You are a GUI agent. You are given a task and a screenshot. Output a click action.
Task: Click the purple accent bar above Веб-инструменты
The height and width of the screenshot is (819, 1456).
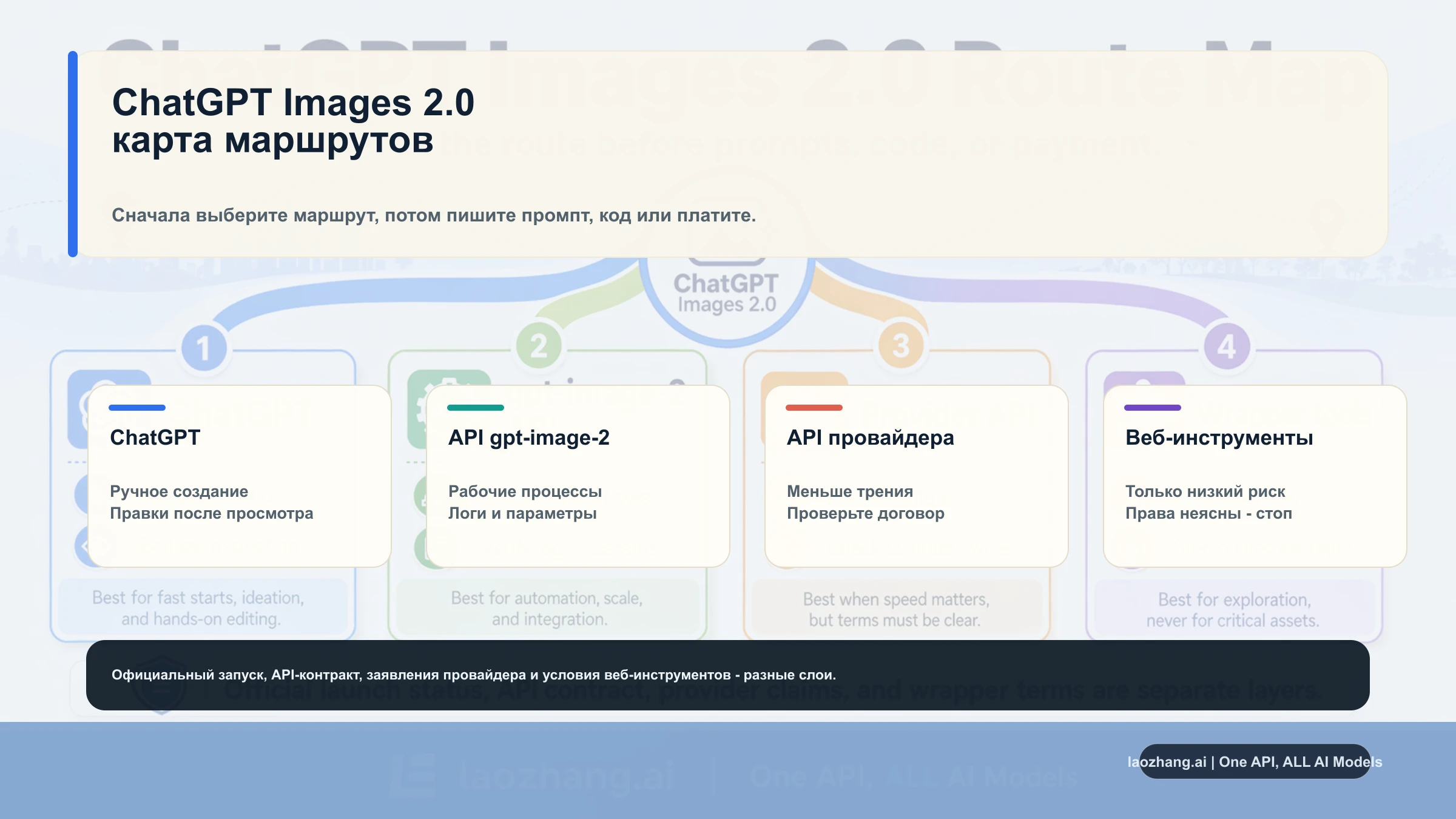(1153, 408)
